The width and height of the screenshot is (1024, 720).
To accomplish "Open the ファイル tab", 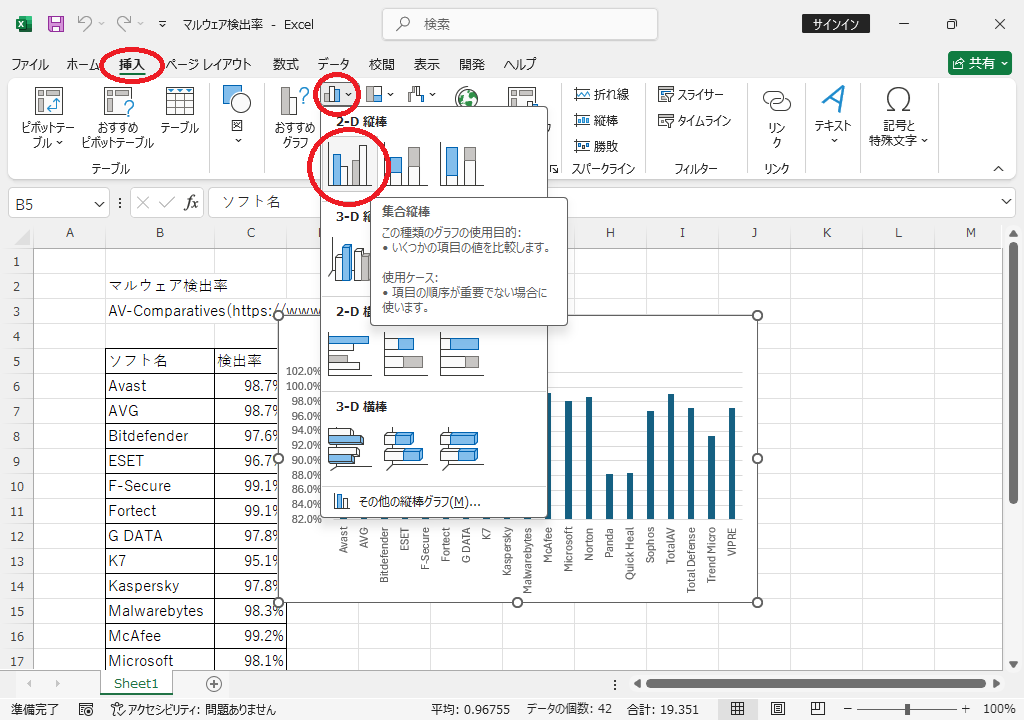I will tap(30, 64).
